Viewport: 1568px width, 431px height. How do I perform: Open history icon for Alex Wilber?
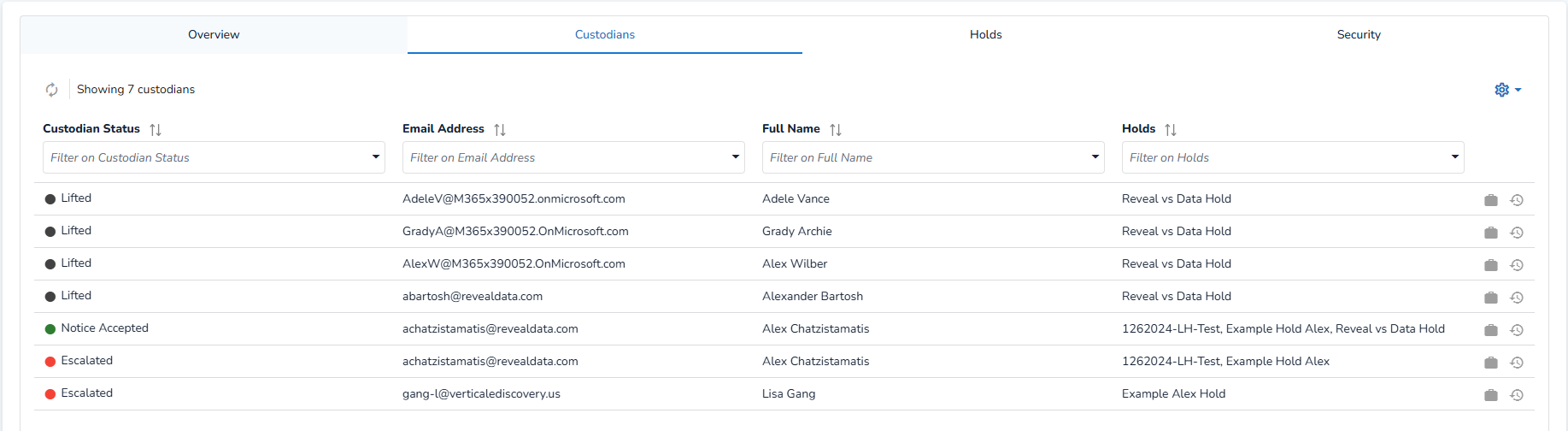pos(1517,265)
